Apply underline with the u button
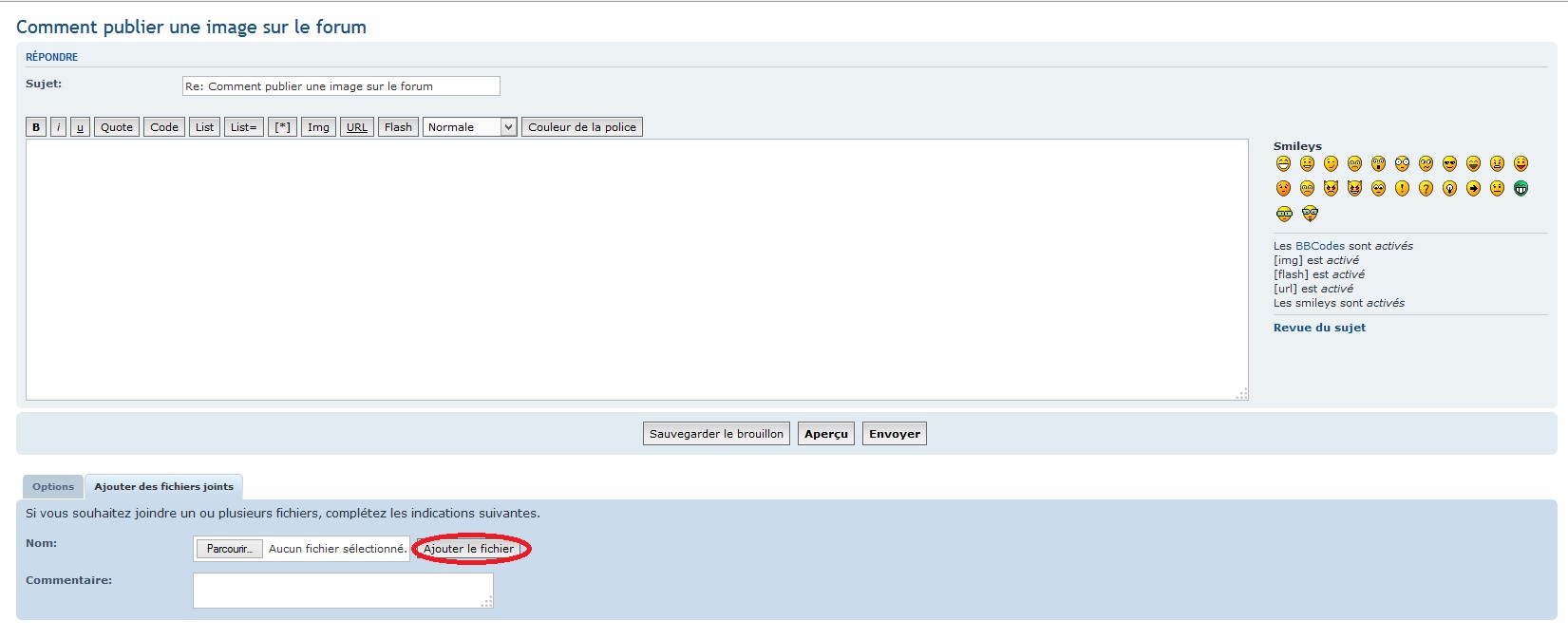 [80, 127]
